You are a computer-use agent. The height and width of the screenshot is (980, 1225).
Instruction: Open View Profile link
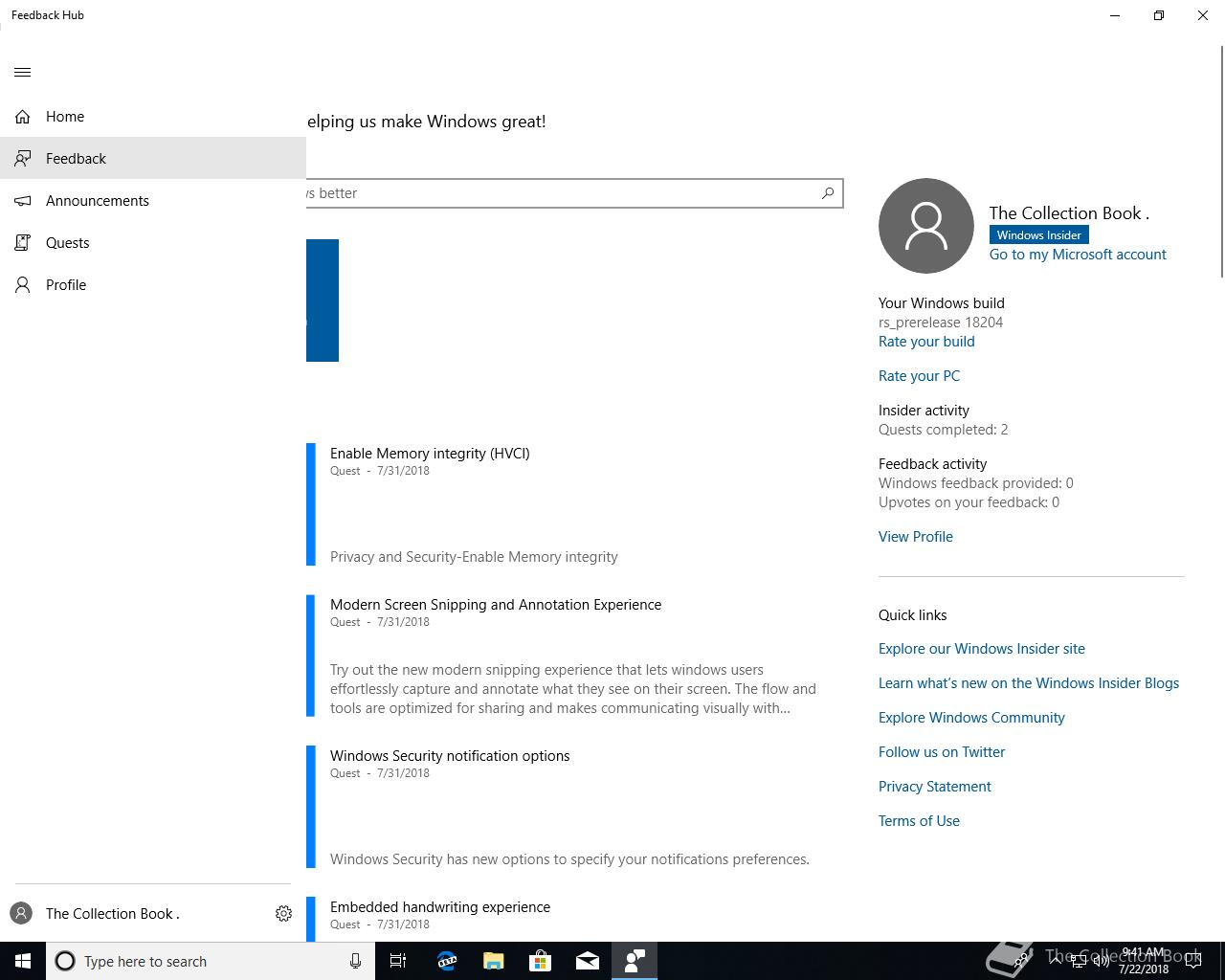[x=916, y=536]
